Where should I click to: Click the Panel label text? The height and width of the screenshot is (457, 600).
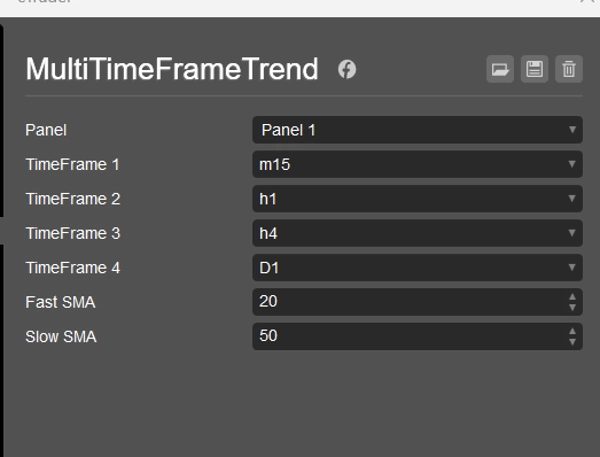coord(46,130)
